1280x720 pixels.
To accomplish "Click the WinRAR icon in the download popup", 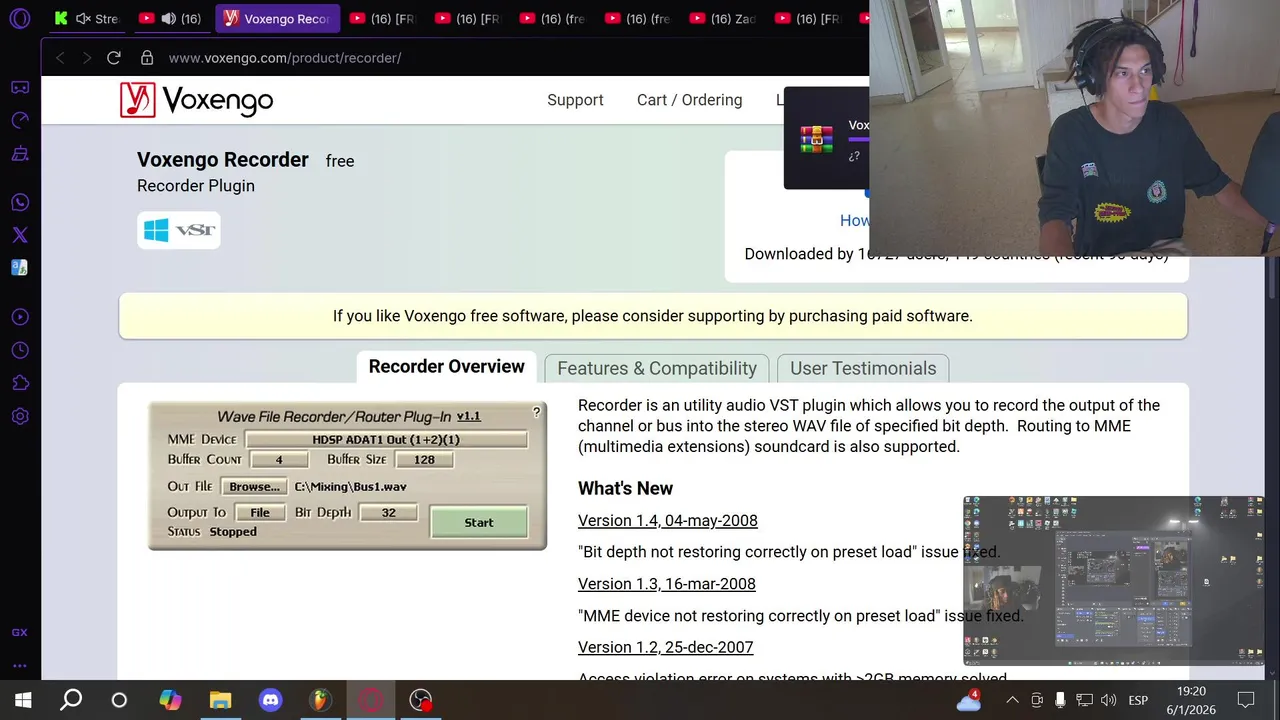I will (x=816, y=139).
